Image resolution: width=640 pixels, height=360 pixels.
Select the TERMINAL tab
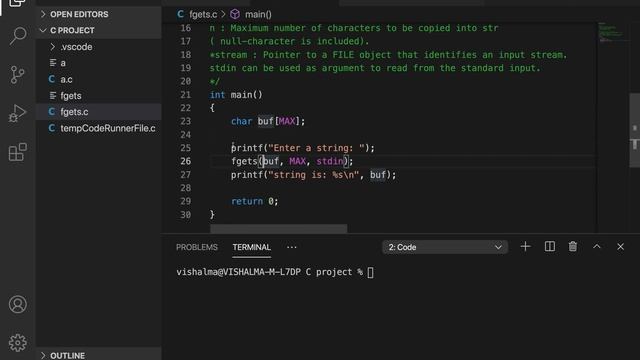pos(251,247)
